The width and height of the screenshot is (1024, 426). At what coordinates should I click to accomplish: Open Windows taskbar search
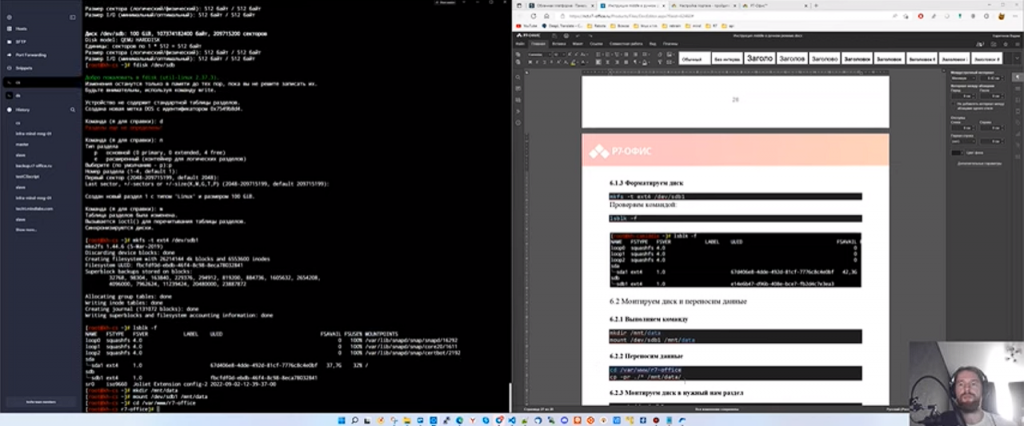355,420
